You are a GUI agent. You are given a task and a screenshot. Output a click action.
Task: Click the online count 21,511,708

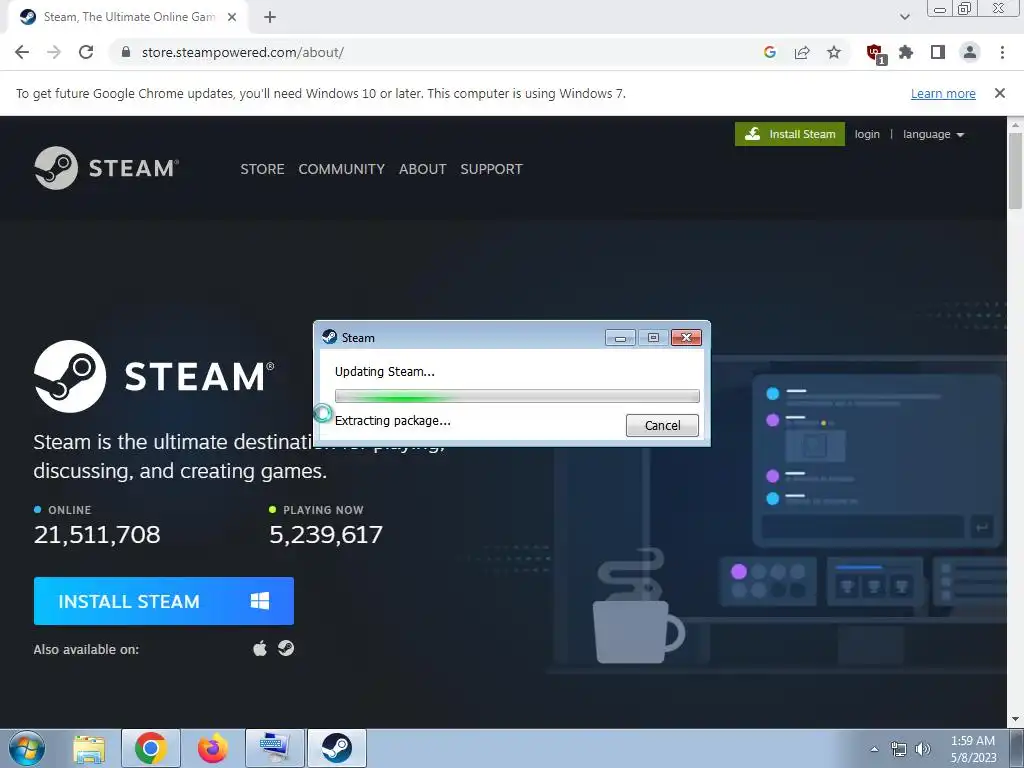97,535
